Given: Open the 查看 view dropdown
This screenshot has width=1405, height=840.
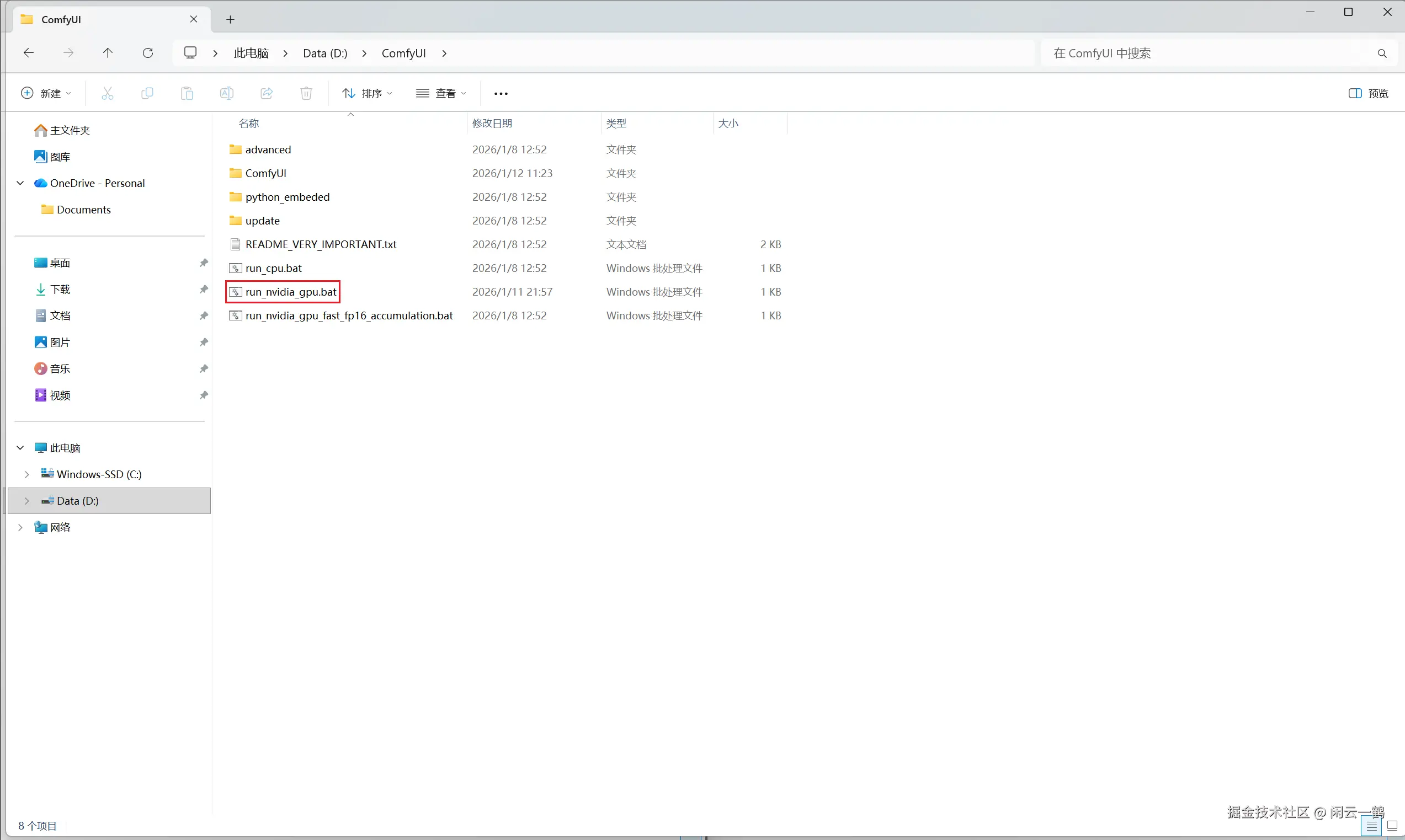Looking at the screenshot, I should [441, 93].
